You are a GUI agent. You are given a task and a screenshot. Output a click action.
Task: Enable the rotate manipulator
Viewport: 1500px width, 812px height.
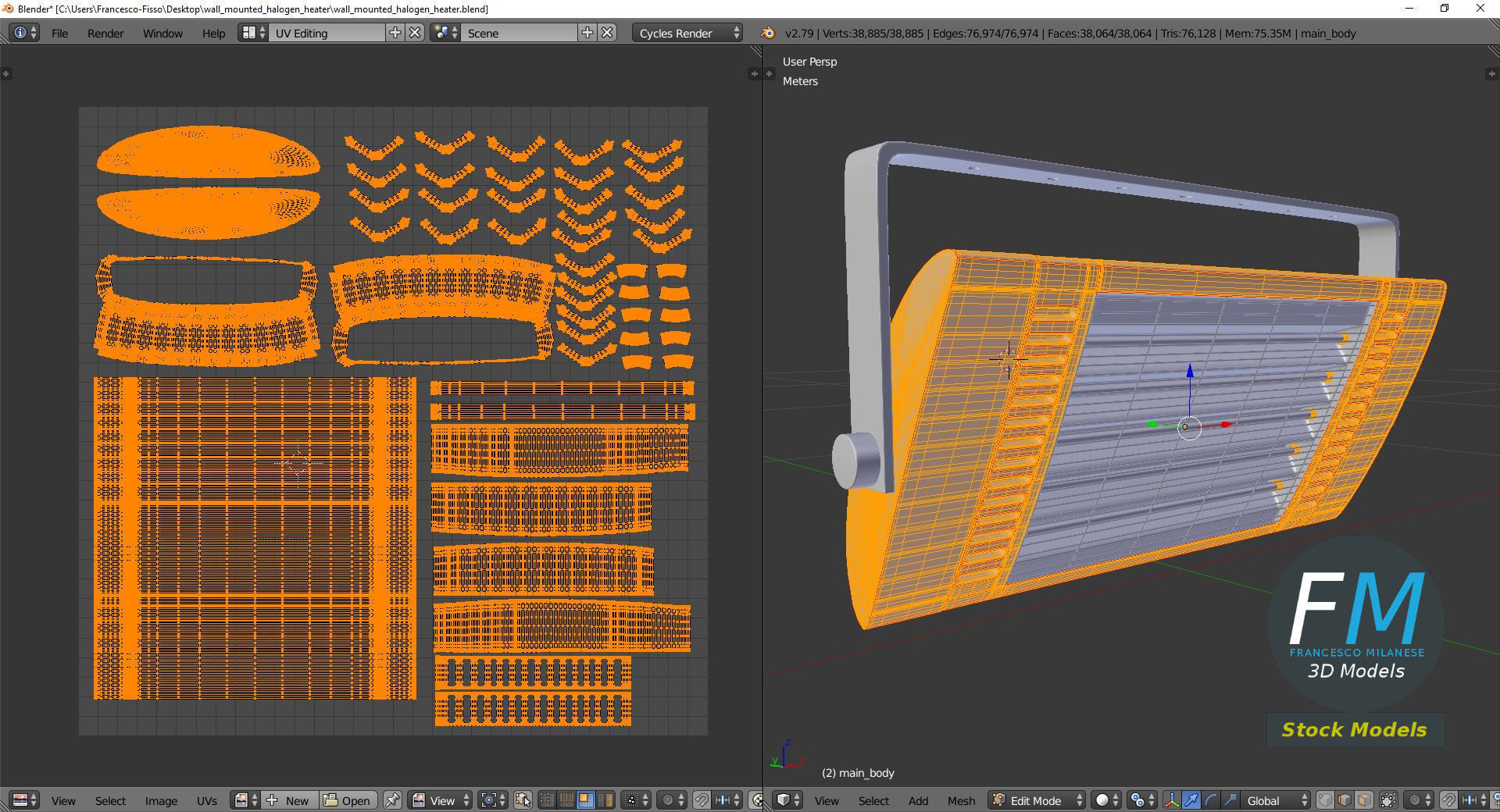pos(1210,800)
